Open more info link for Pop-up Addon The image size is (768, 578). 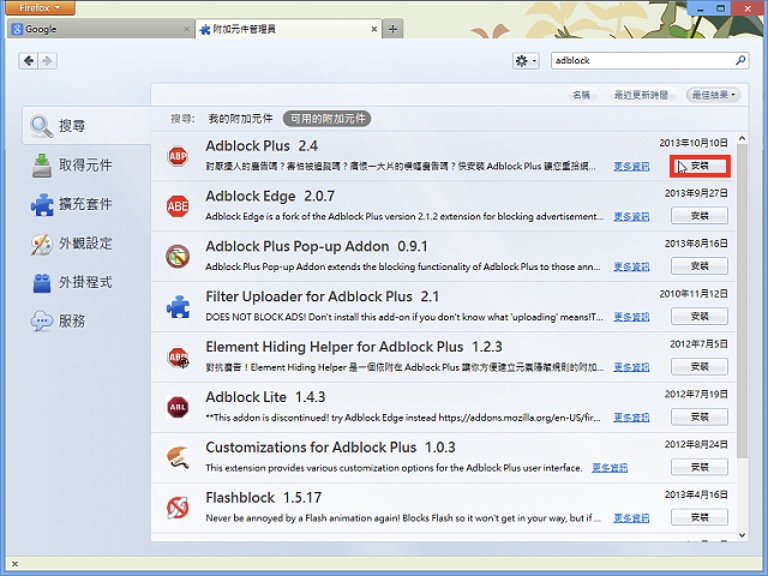pos(631,267)
